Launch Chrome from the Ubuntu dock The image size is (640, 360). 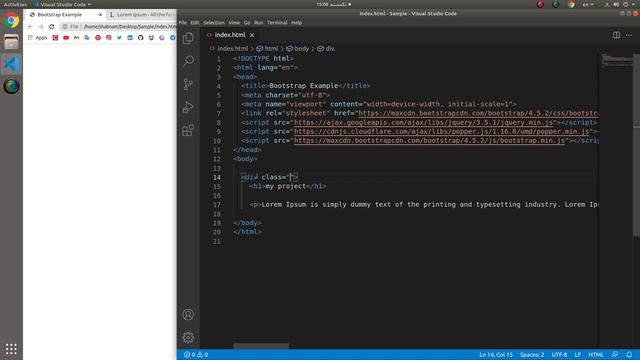11,20
